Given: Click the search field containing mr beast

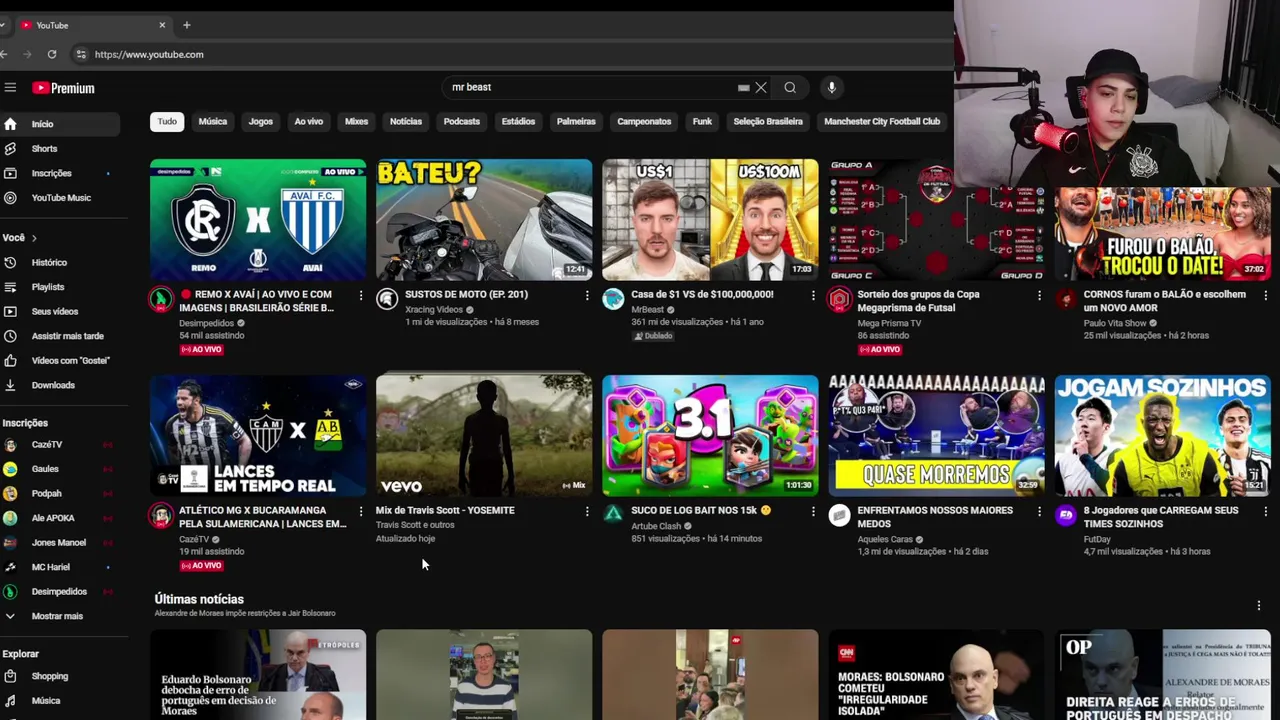Looking at the screenshot, I should pyautogui.click(x=592, y=88).
